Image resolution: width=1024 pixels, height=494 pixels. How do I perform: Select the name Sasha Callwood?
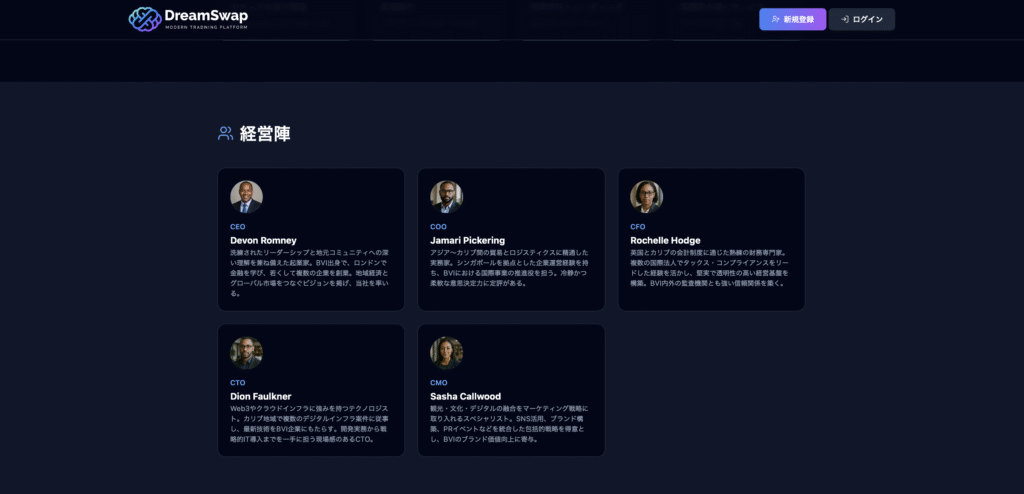point(466,397)
